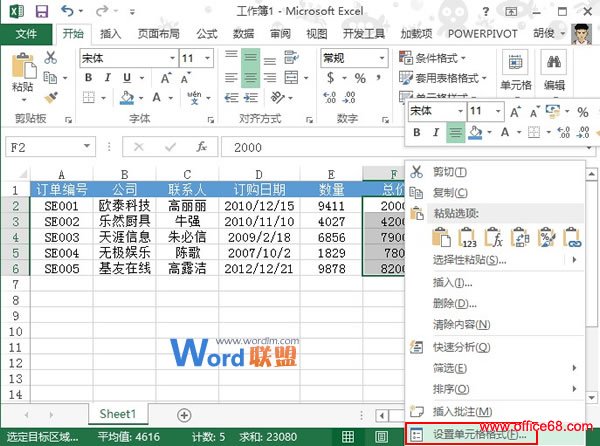Open the ribbon font name dropdown
Image resolution: width=600 pixels, height=446 pixels.
(x=173, y=58)
